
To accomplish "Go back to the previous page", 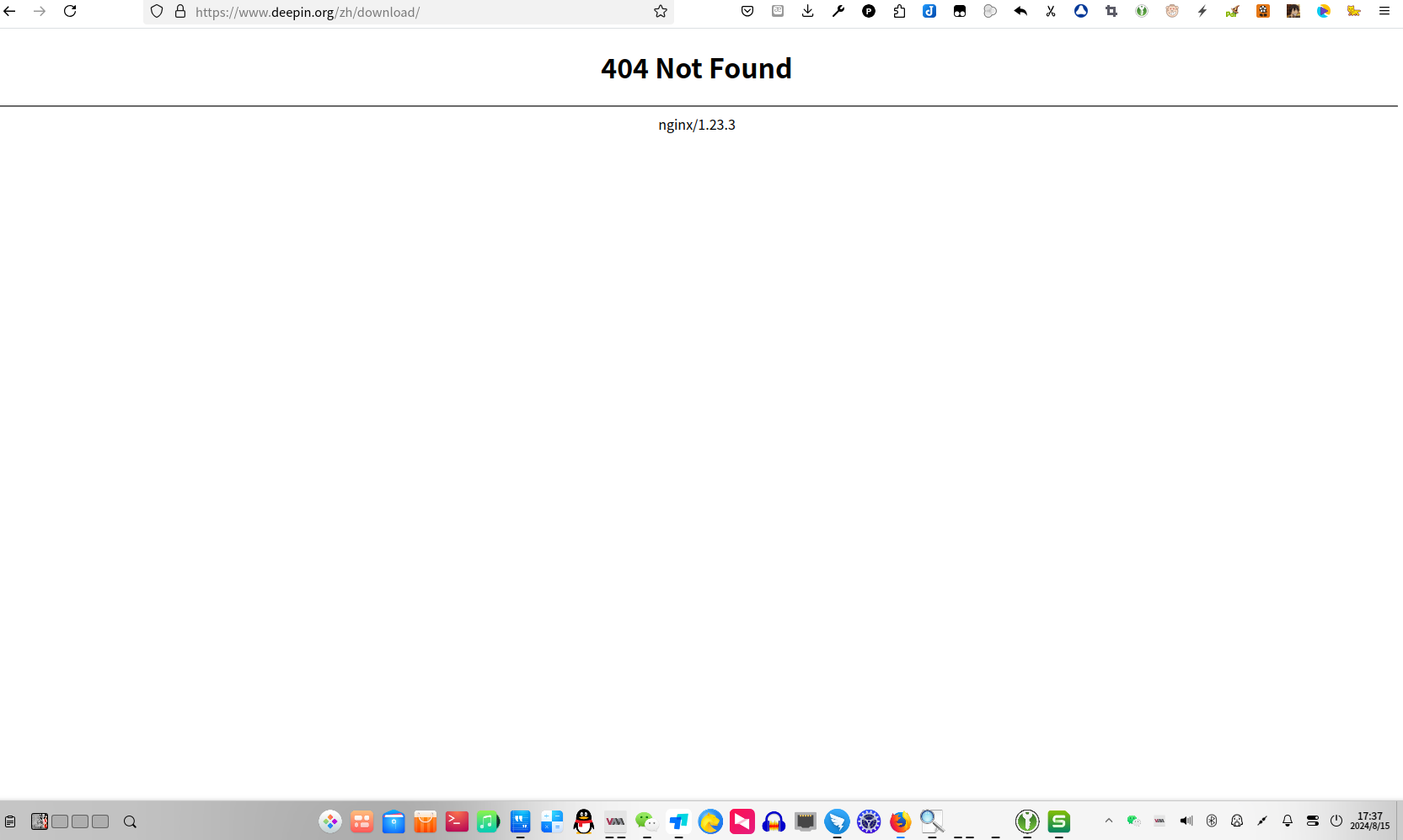I will pos(10,12).
